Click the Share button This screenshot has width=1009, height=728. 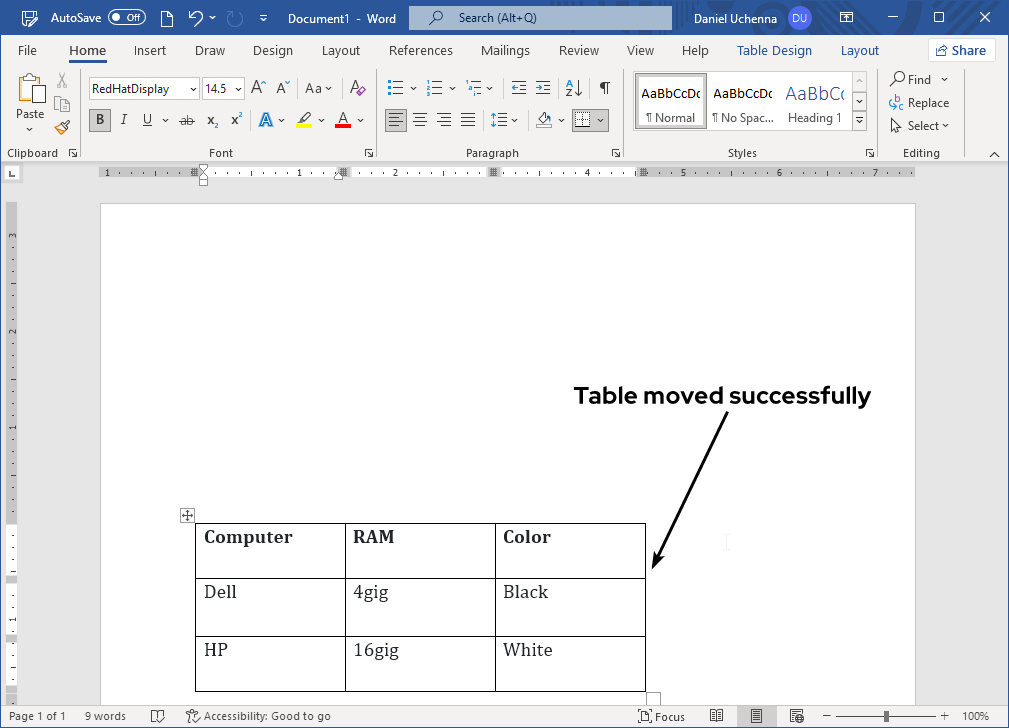point(961,50)
